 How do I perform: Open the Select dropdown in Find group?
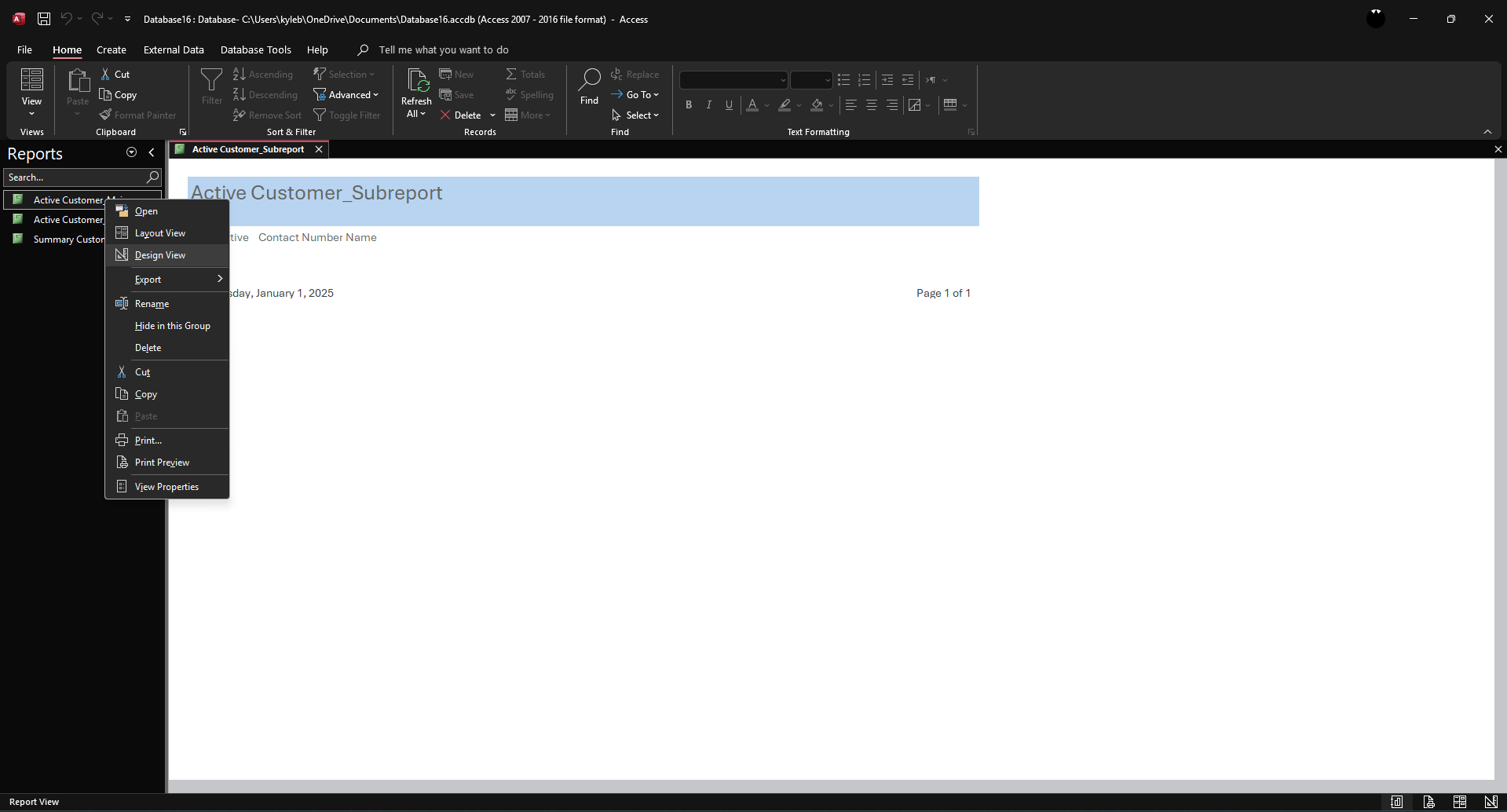pyautogui.click(x=635, y=115)
